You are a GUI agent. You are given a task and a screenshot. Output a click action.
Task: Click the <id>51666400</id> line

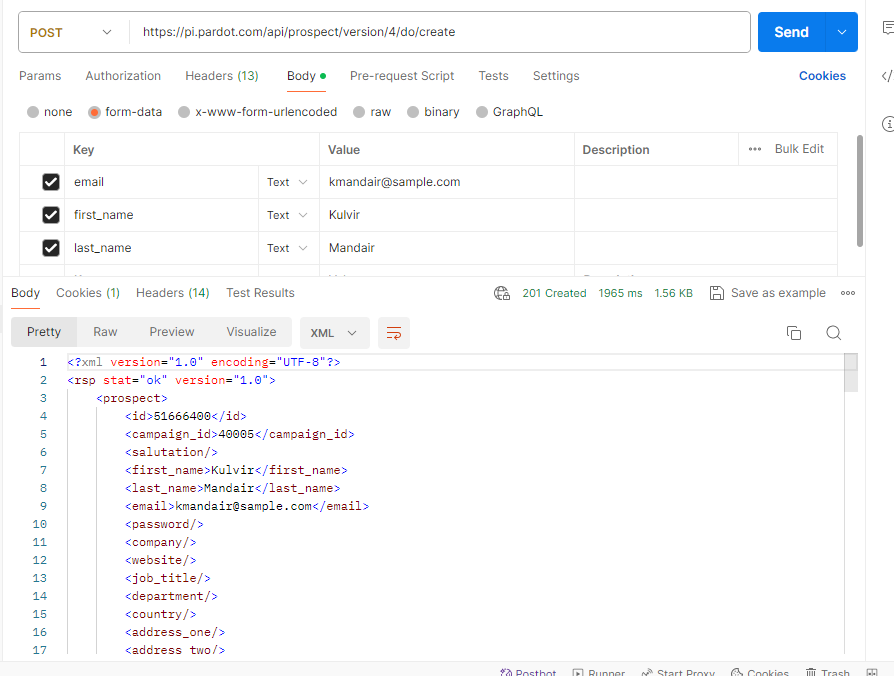(x=186, y=416)
